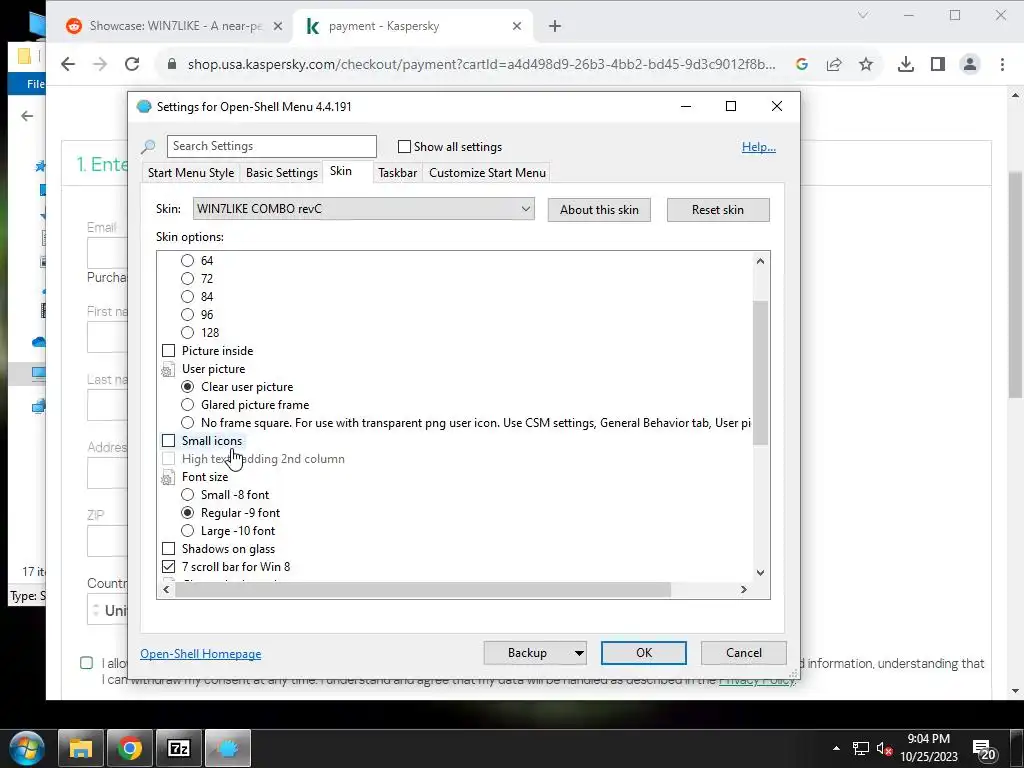
Task: Switch to Start Menu Style tab
Action: [x=191, y=173]
